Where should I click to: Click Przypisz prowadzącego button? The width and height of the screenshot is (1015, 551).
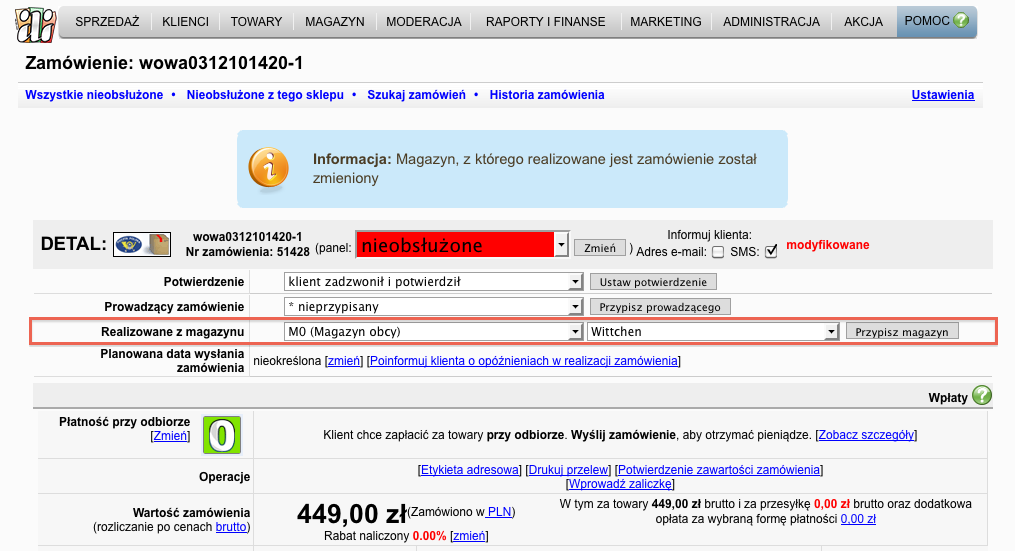tap(660, 306)
